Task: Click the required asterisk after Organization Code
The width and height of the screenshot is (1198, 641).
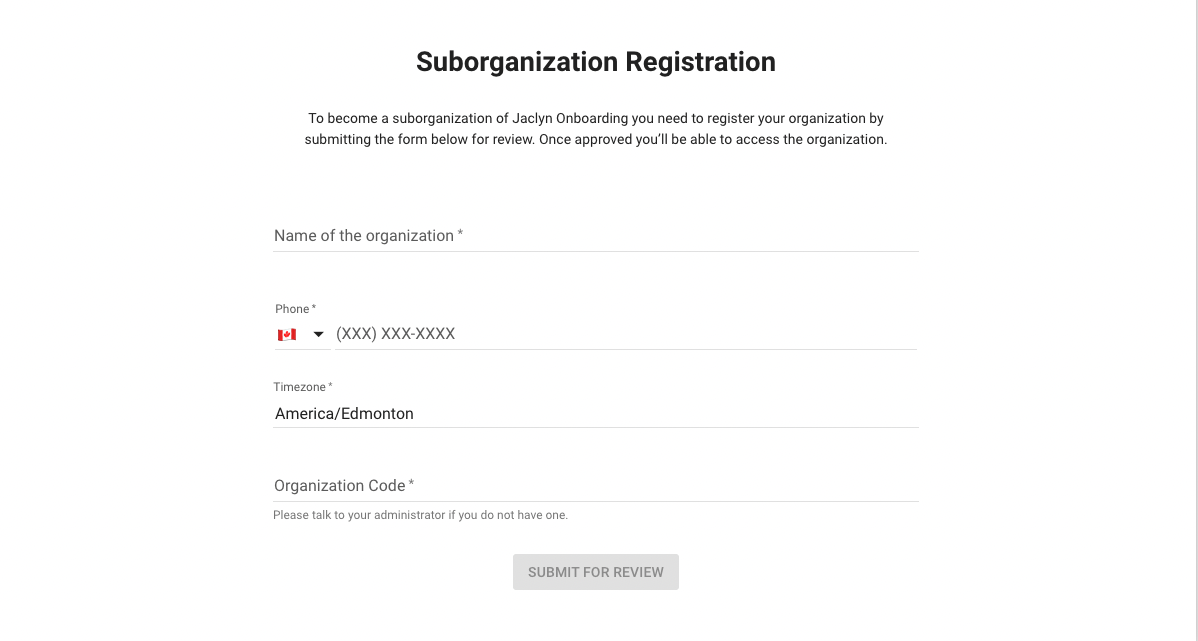Action: click(x=411, y=484)
